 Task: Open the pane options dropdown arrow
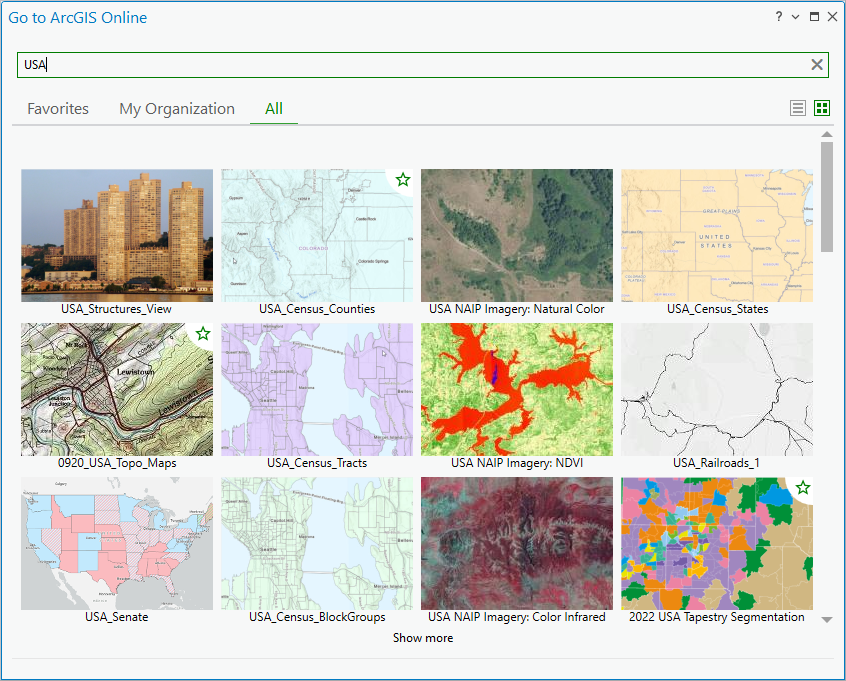[x=795, y=17]
